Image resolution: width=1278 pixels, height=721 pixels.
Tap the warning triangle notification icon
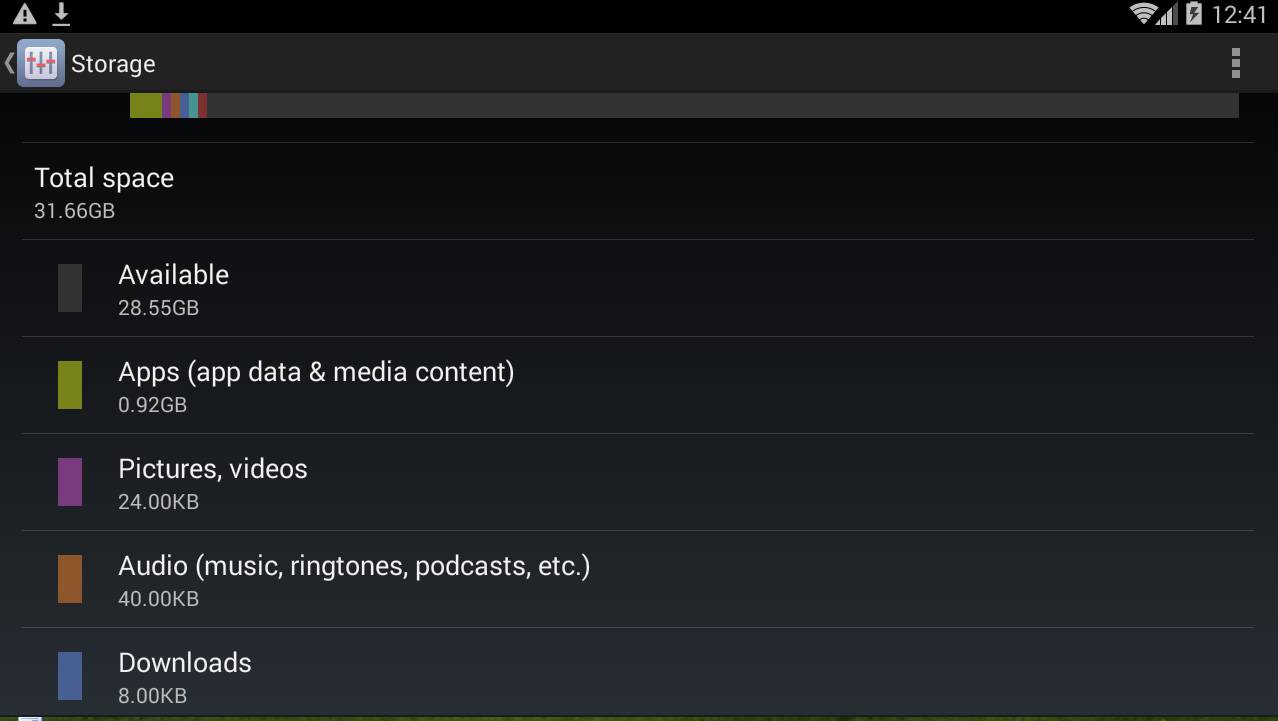pos(25,14)
